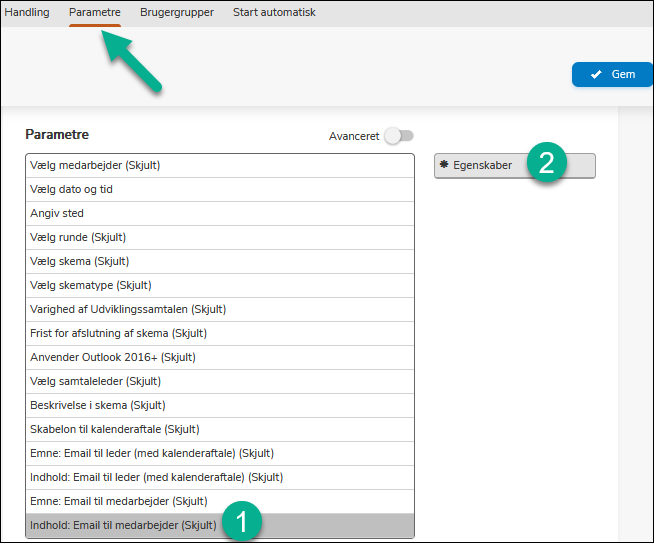Image resolution: width=654 pixels, height=543 pixels.
Task: Select 'Anvender Outlook 2016+ (Skjult)' parameter
Action: click(112, 357)
